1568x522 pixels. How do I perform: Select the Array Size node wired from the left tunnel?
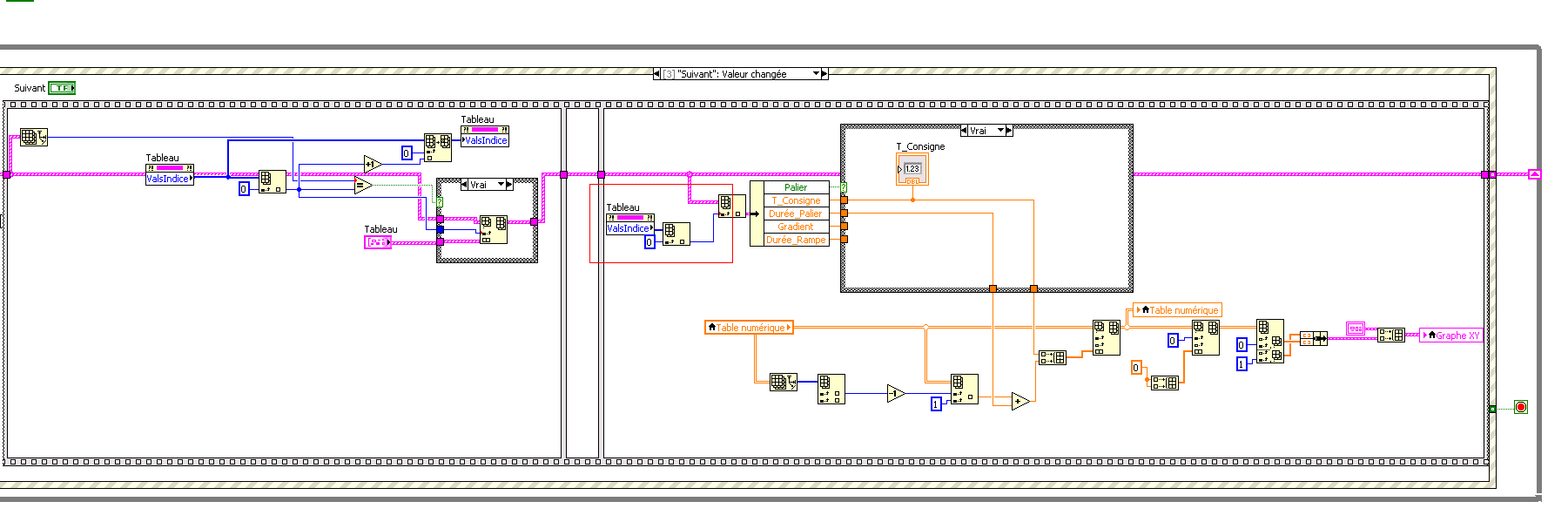tap(34, 137)
